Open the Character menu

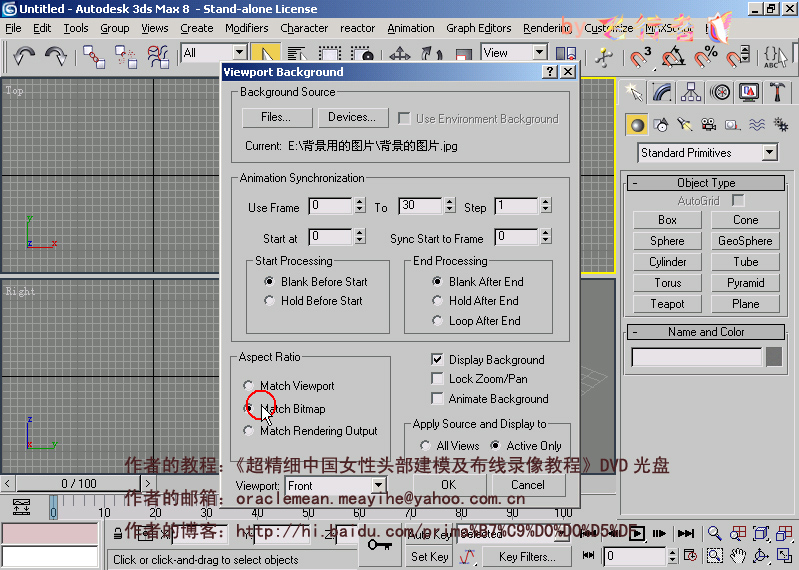(x=304, y=28)
